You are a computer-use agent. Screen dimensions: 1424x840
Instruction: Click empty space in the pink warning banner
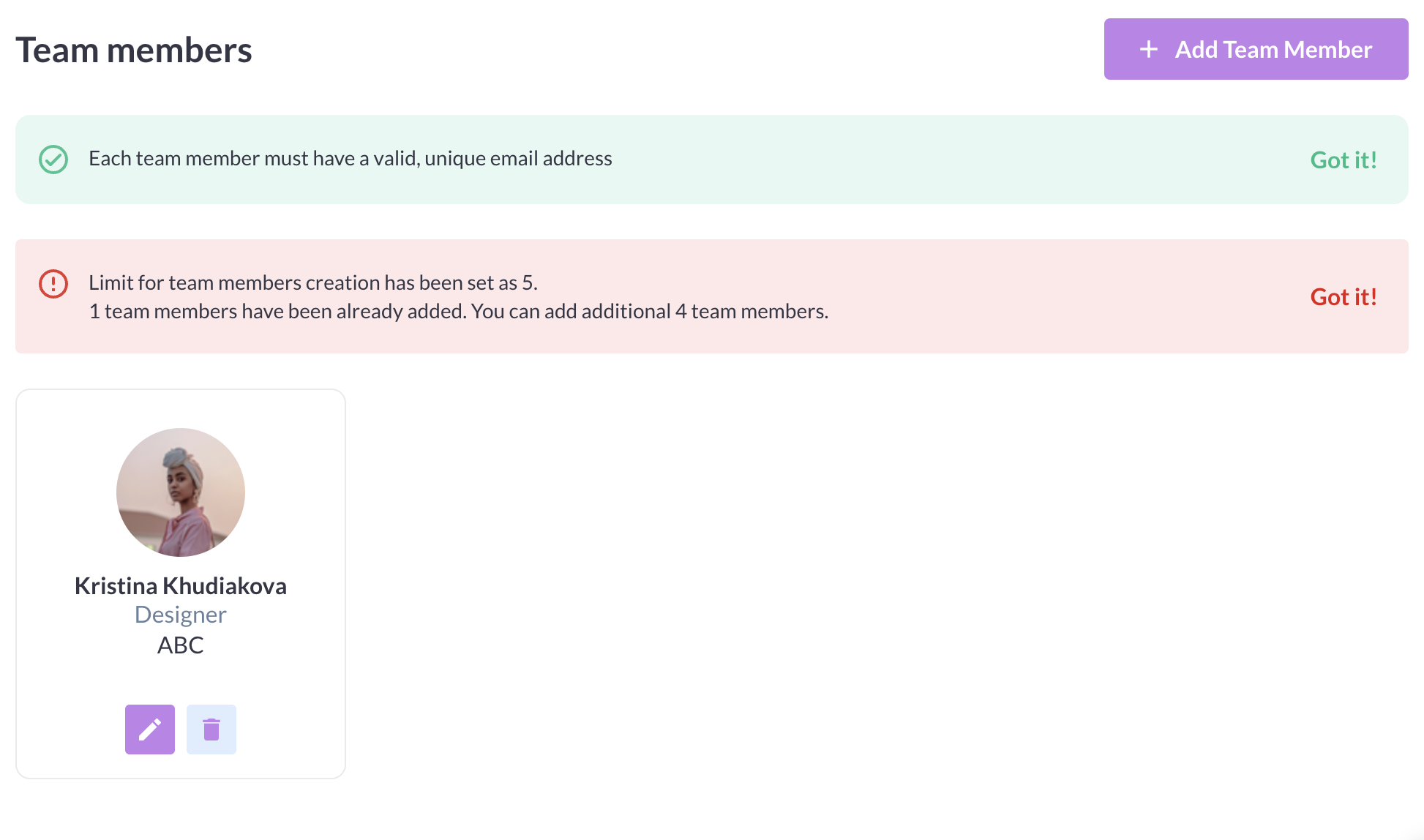1061,296
